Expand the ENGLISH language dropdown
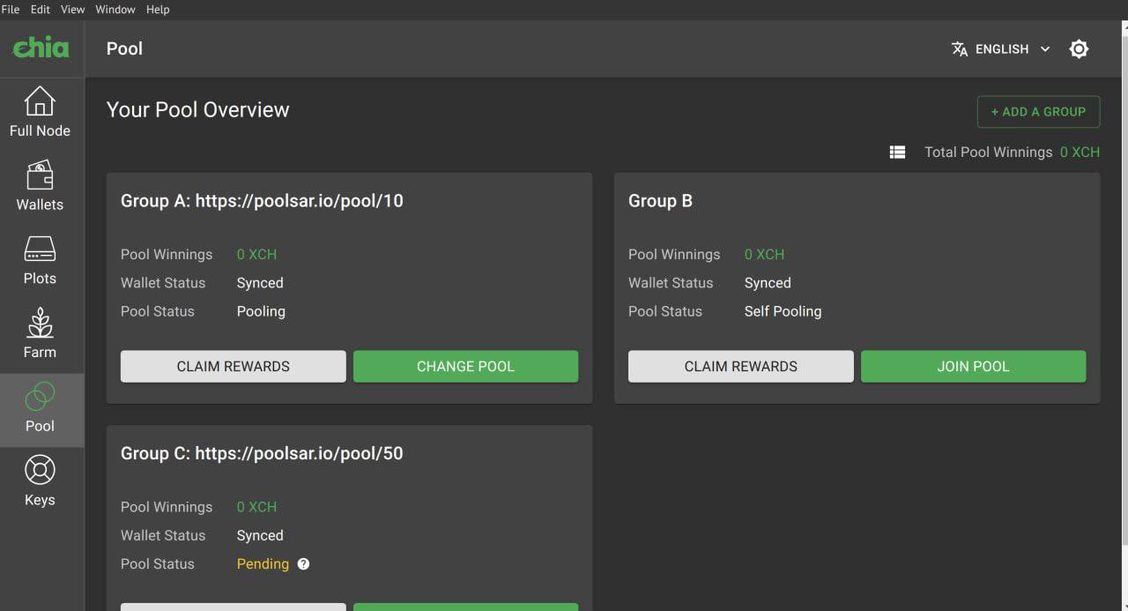This screenshot has width=1128, height=611. coord(1001,49)
